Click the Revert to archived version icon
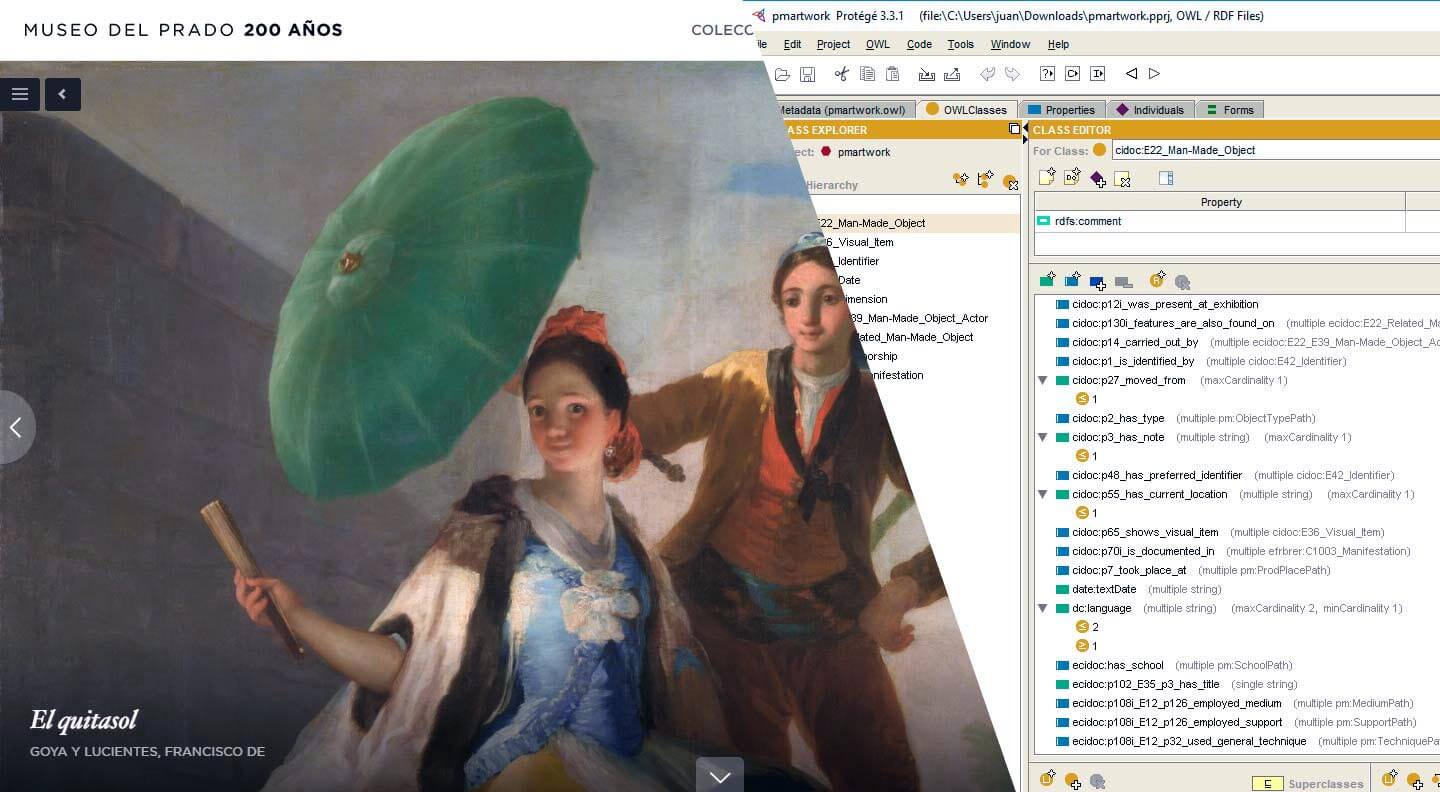Viewport: 1440px width, 792px height. [952, 74]
